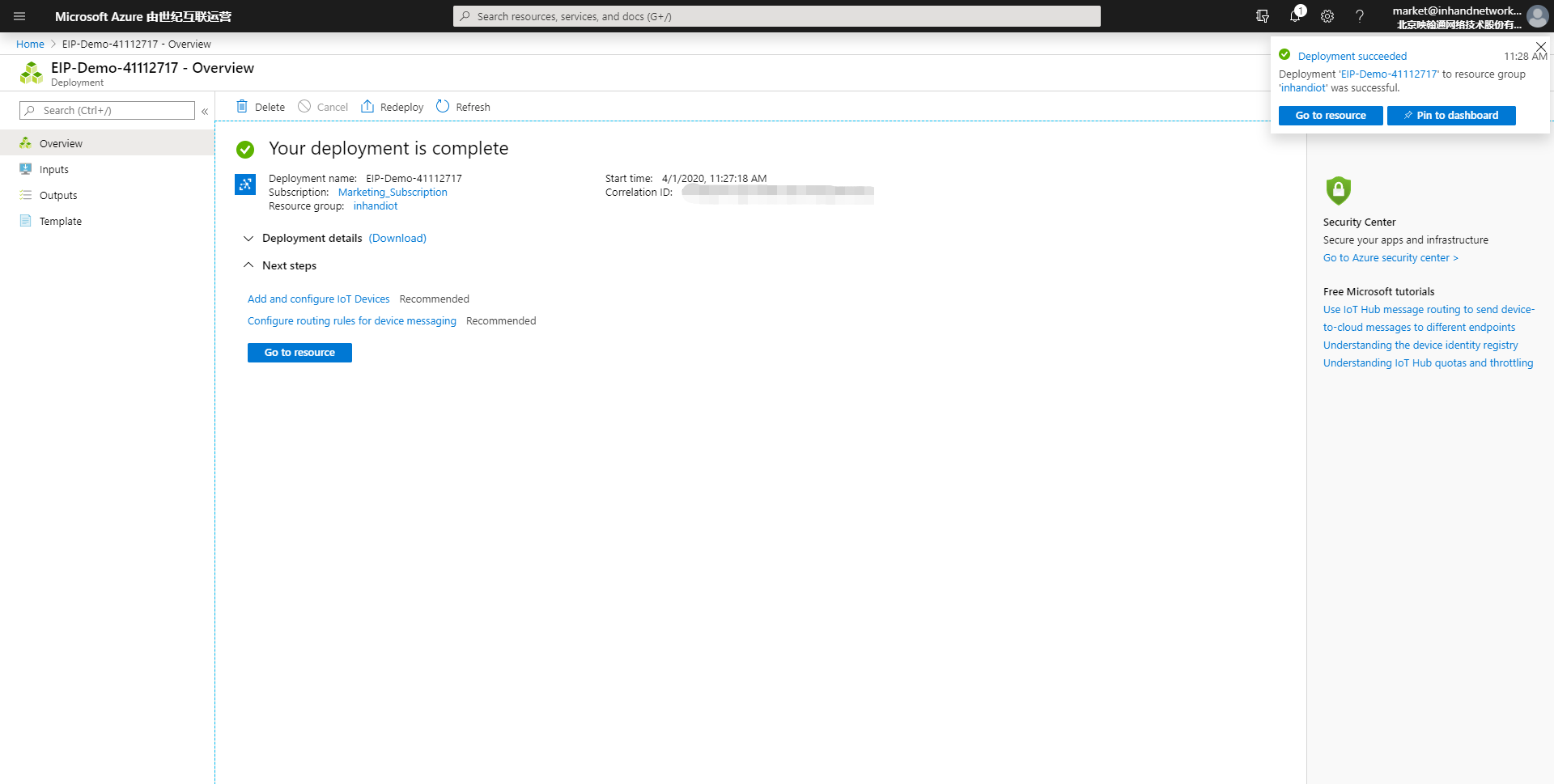
Task: Open the hamburger portal menu
Action: [x=19, y=16]
